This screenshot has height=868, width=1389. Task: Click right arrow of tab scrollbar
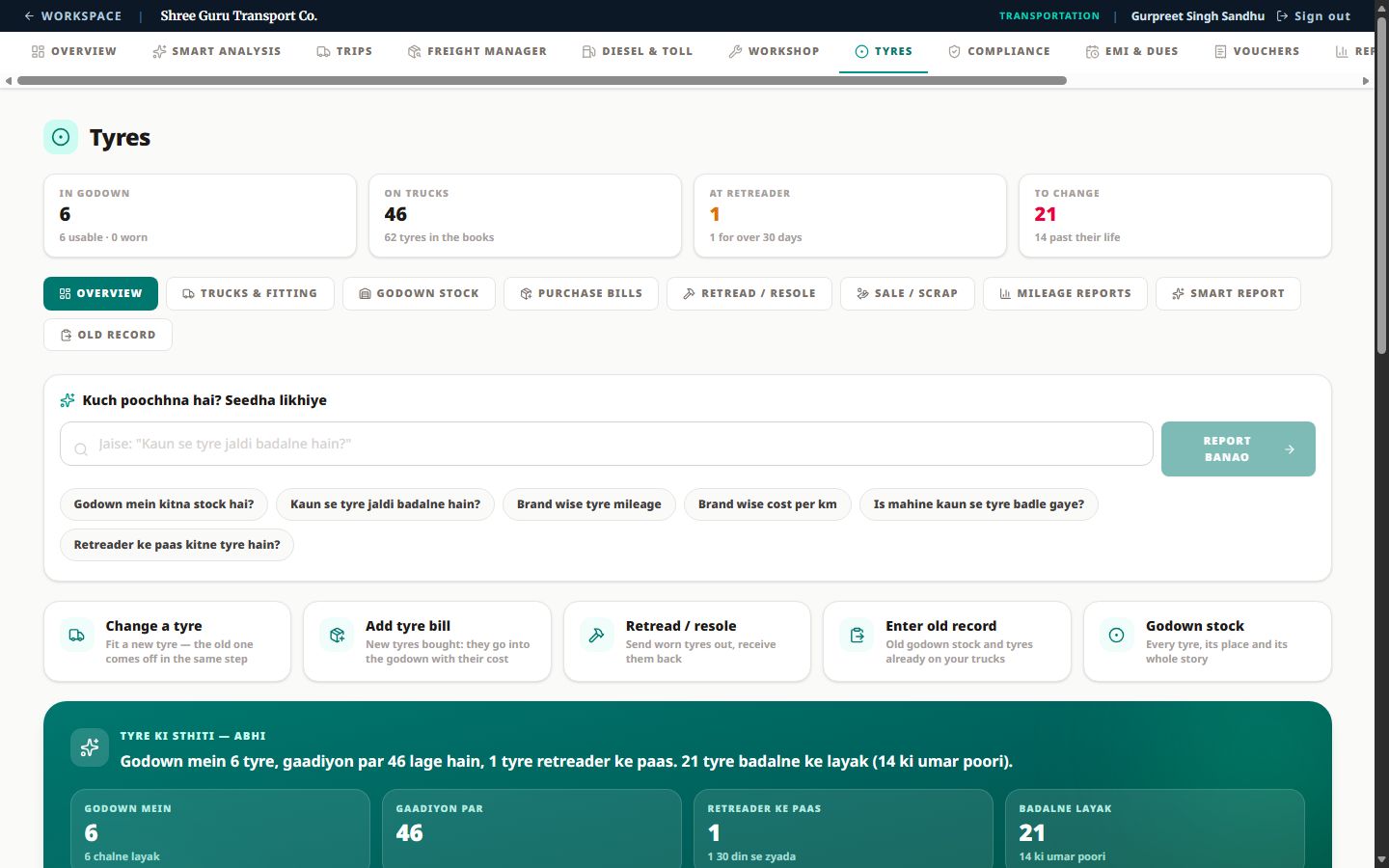click(x=1365, y=81)
